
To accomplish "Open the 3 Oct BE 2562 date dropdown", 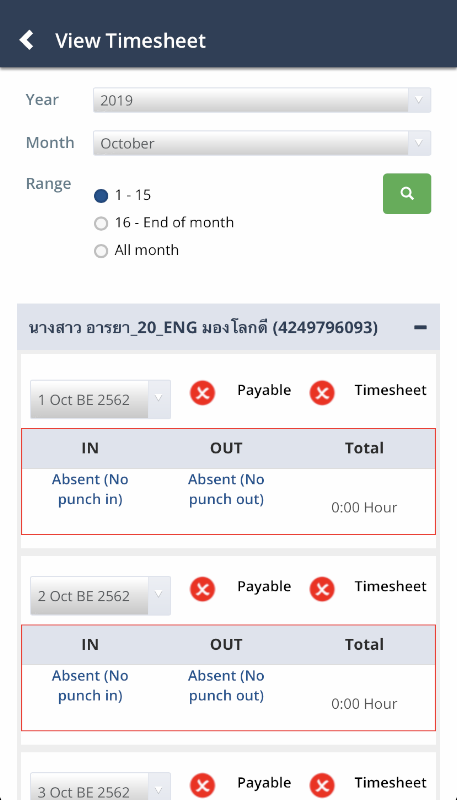I will pos(100,786).
